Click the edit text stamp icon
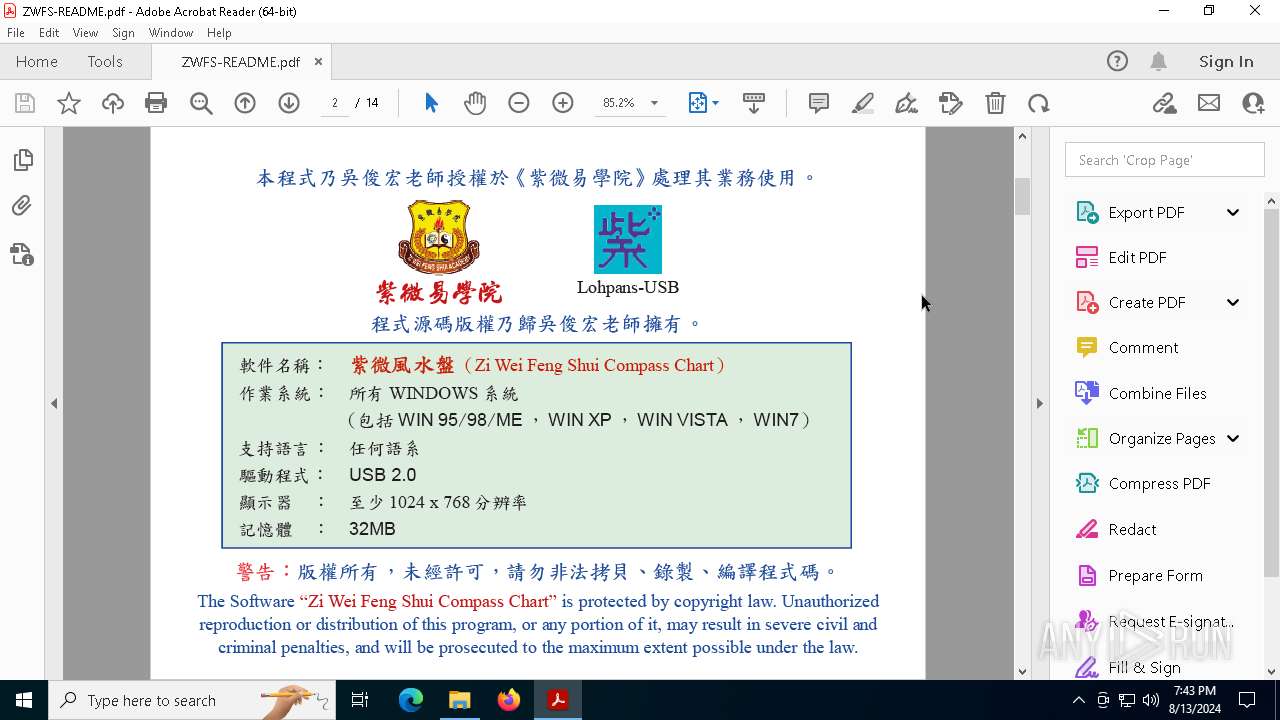The image size is (1280, 720). pyautogui.click(x=951, y=103)
